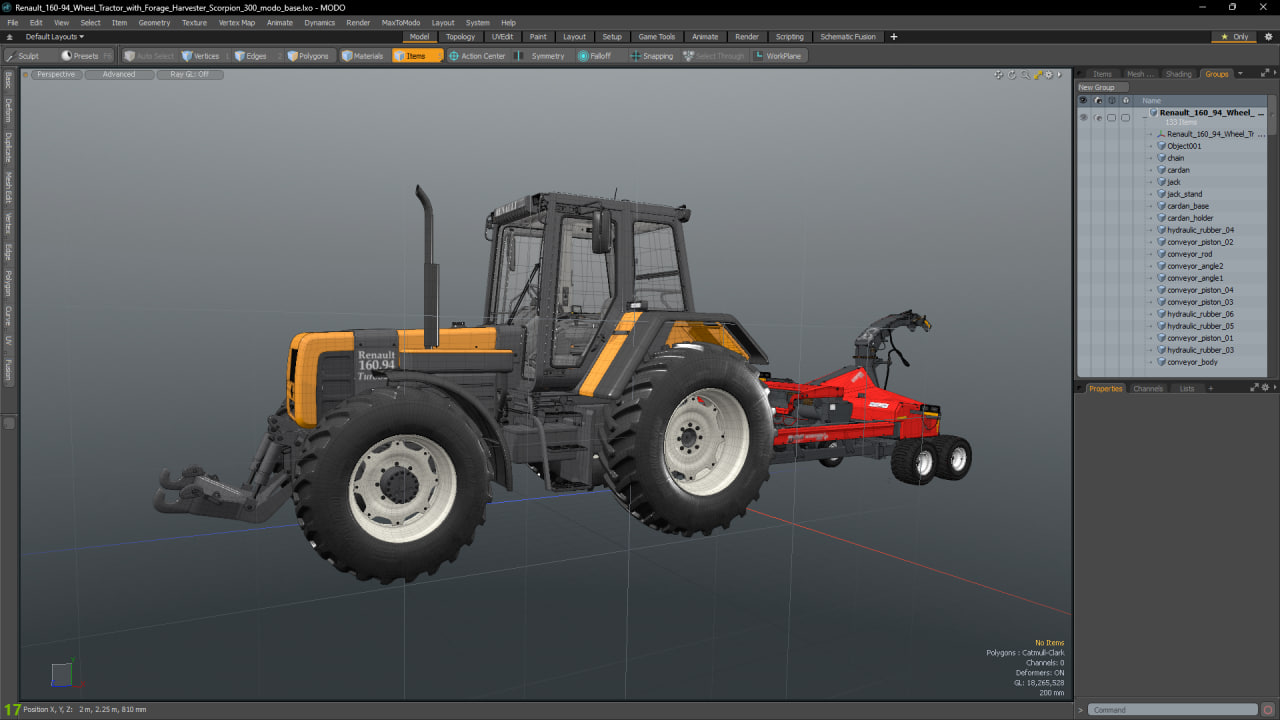
Task: Switch to the Channels tab
Action: point(1148,388)
